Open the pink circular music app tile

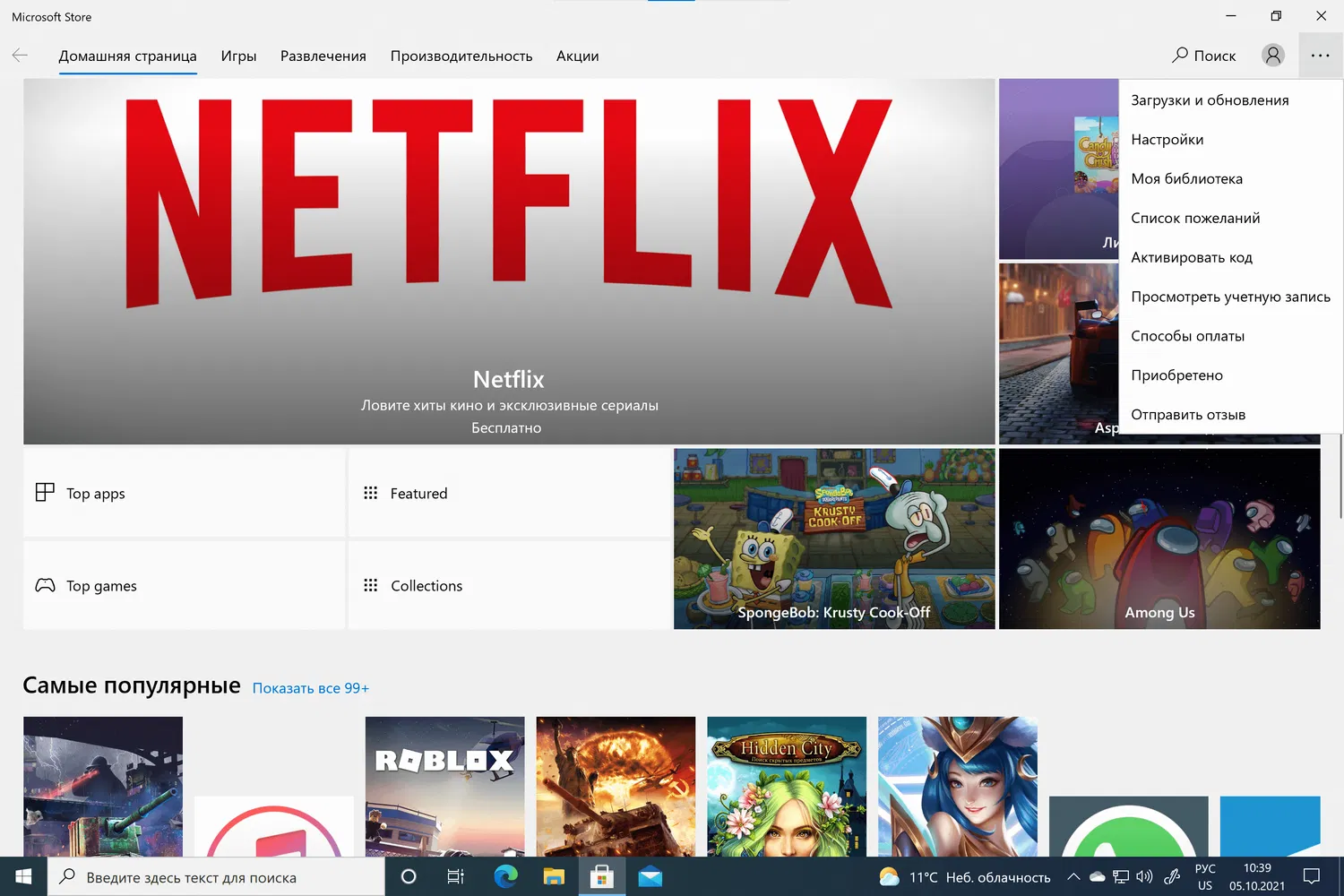pos(274,826)
